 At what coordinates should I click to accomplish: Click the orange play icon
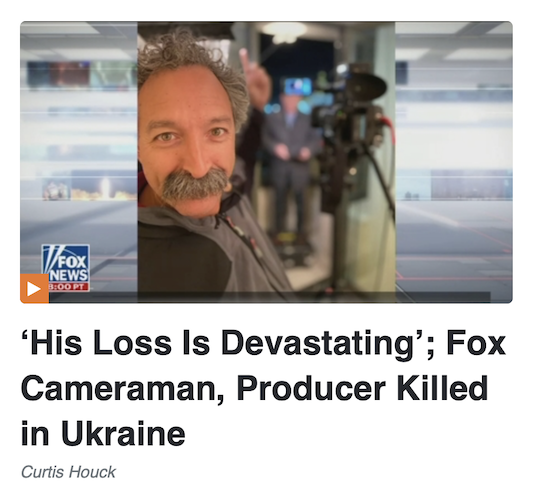[34, 289]
